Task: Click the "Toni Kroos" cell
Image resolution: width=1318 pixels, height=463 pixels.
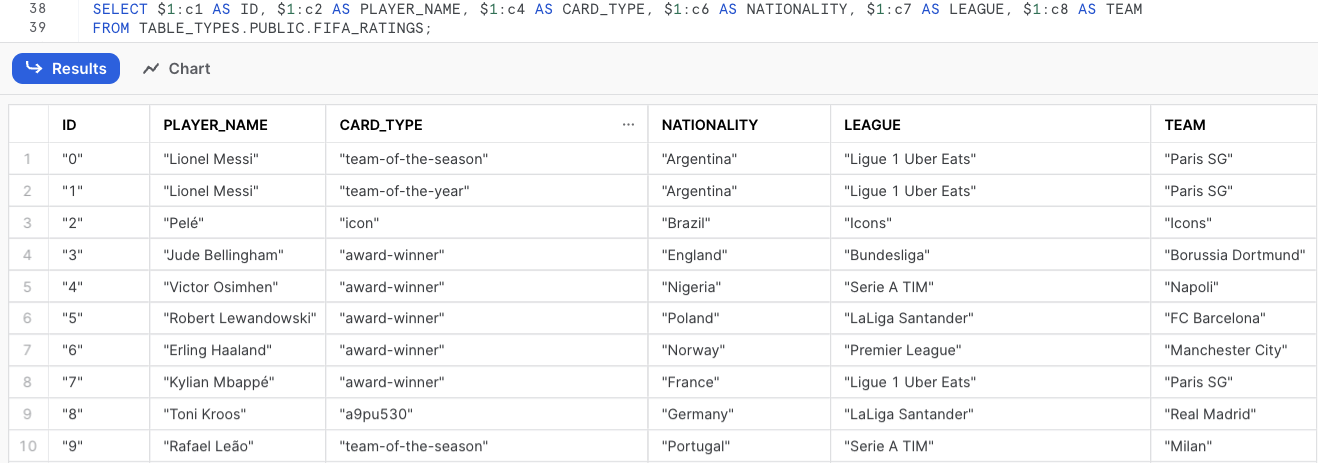Action: [238, 414]
